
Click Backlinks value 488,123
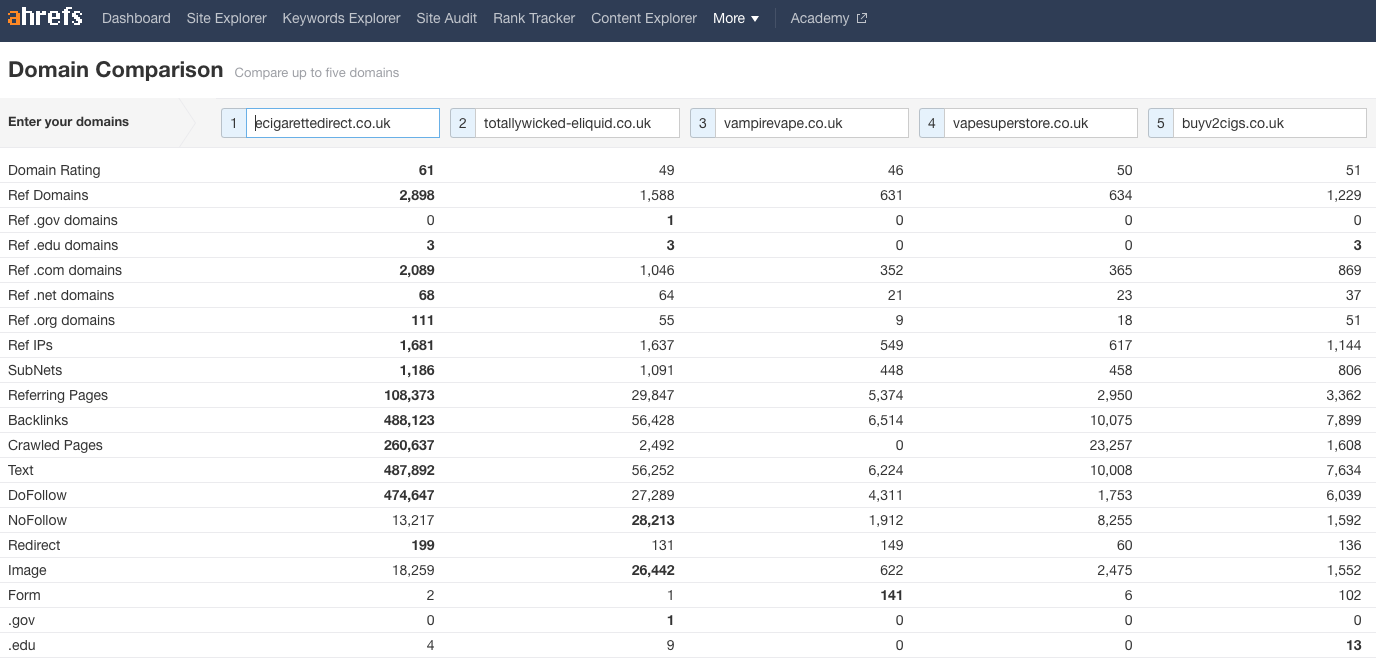pos(409,420)
